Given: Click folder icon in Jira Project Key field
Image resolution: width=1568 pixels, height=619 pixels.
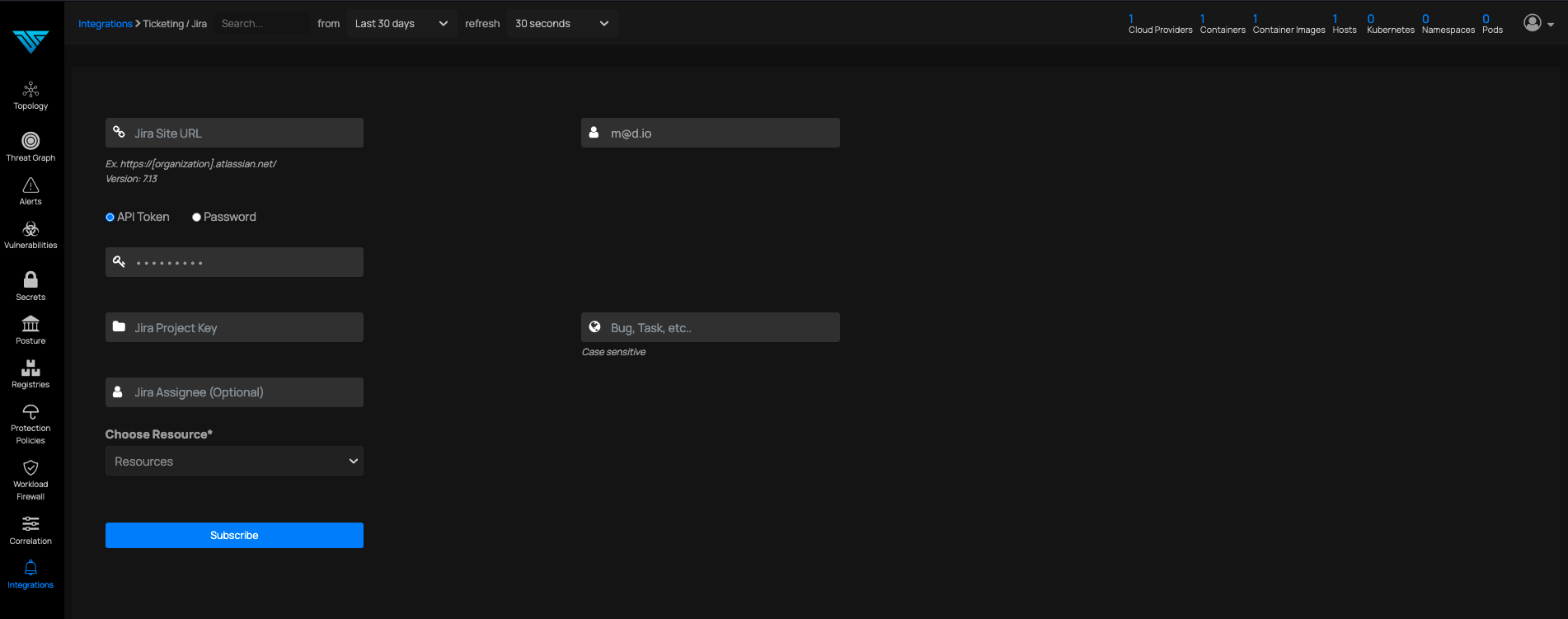Looking at the screenshot, I should coord(119,326).
